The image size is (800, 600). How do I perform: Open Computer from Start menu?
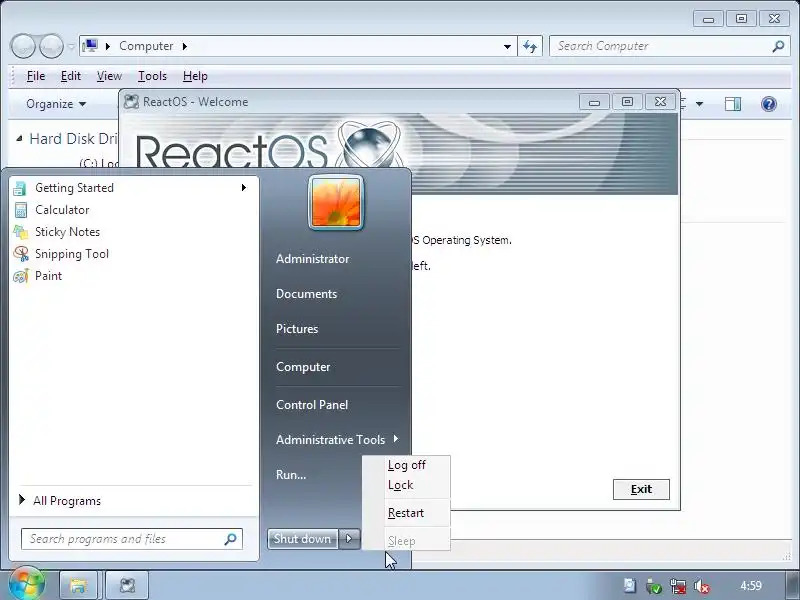[x=303, y=367]
